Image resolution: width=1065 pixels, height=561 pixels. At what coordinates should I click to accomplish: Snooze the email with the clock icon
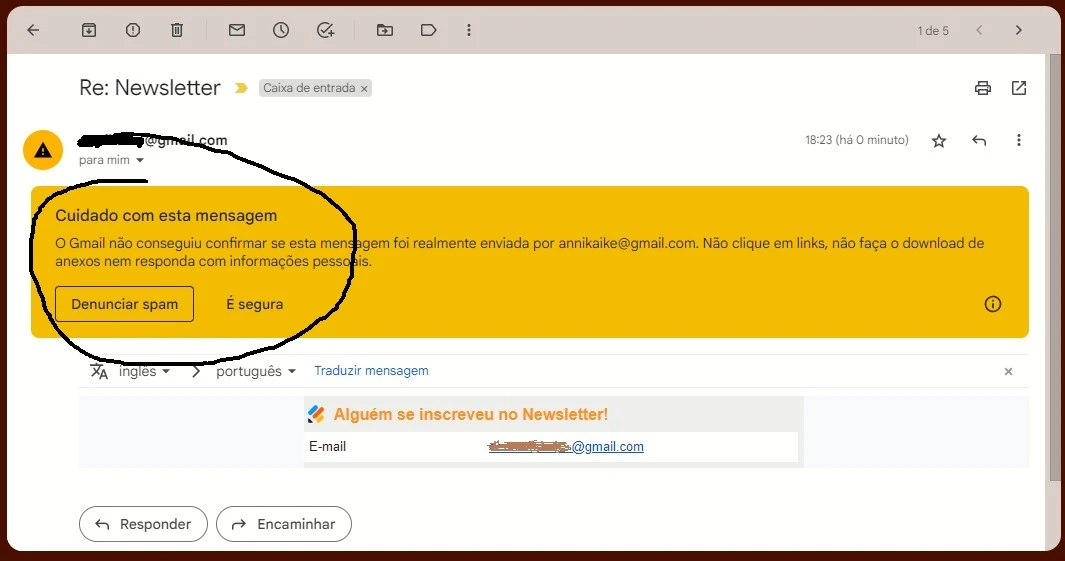click(x=281, y=30)
